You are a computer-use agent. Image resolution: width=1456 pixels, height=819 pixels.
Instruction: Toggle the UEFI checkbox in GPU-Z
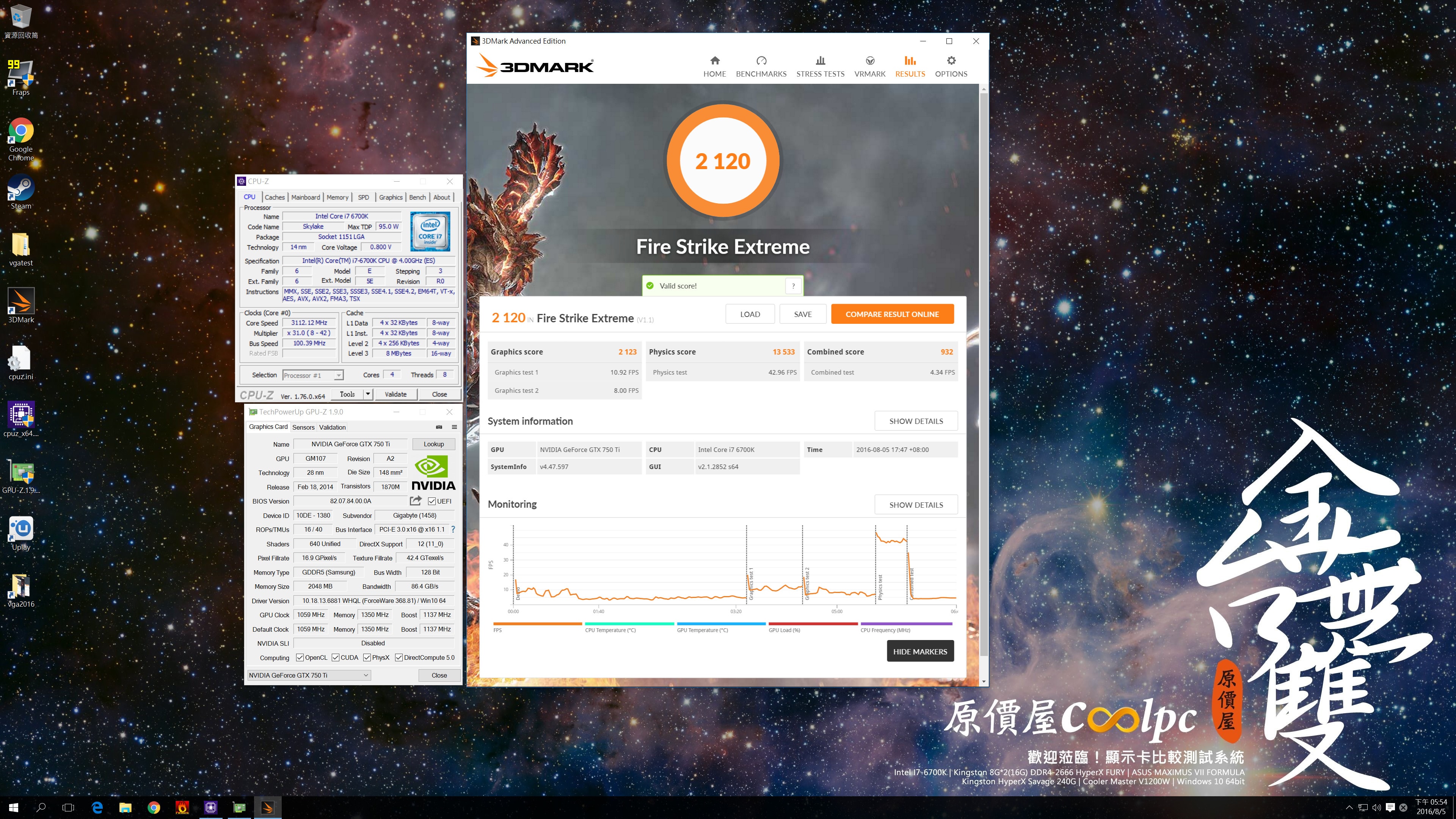point(432,501)
